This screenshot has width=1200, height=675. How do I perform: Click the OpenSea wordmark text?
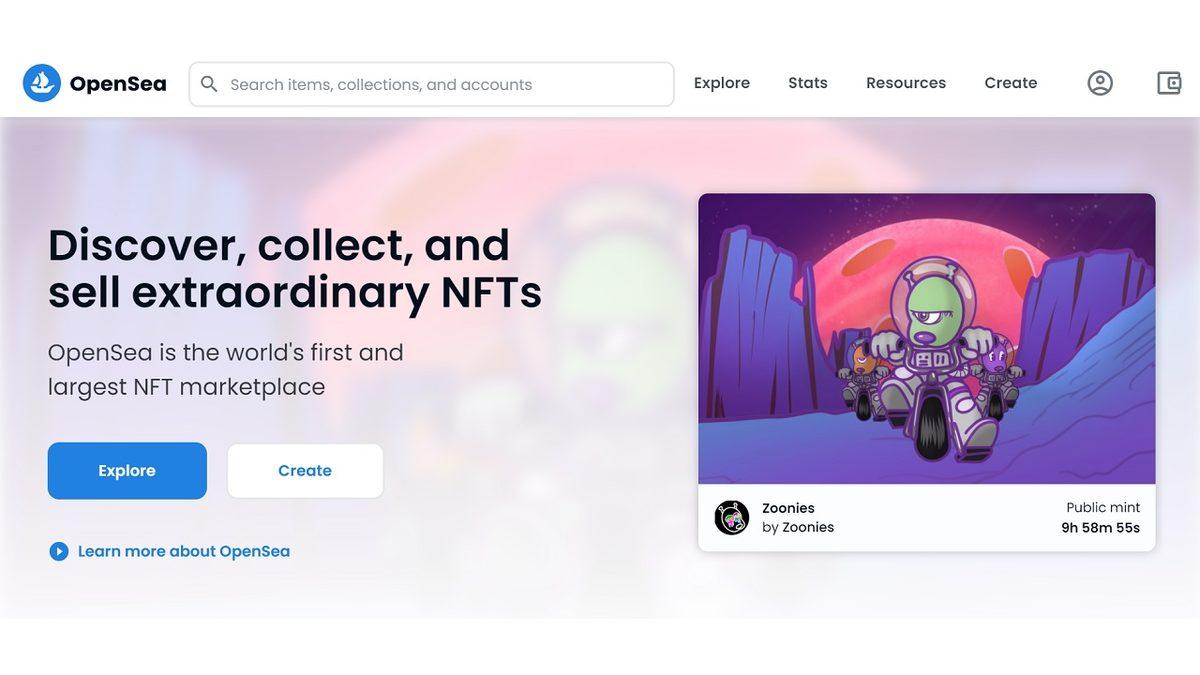[x=118, y=84]
